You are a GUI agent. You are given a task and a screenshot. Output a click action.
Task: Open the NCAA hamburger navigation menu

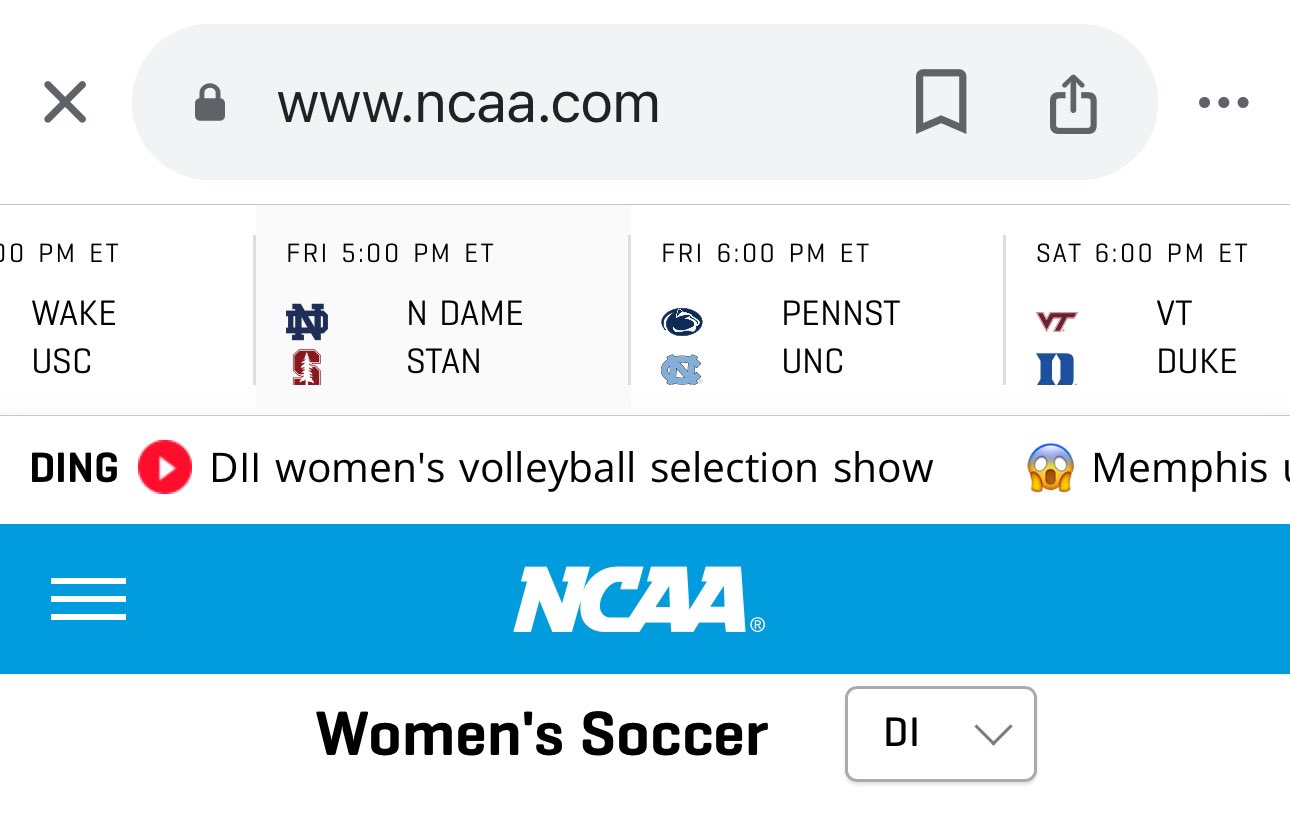click(88, 599)
